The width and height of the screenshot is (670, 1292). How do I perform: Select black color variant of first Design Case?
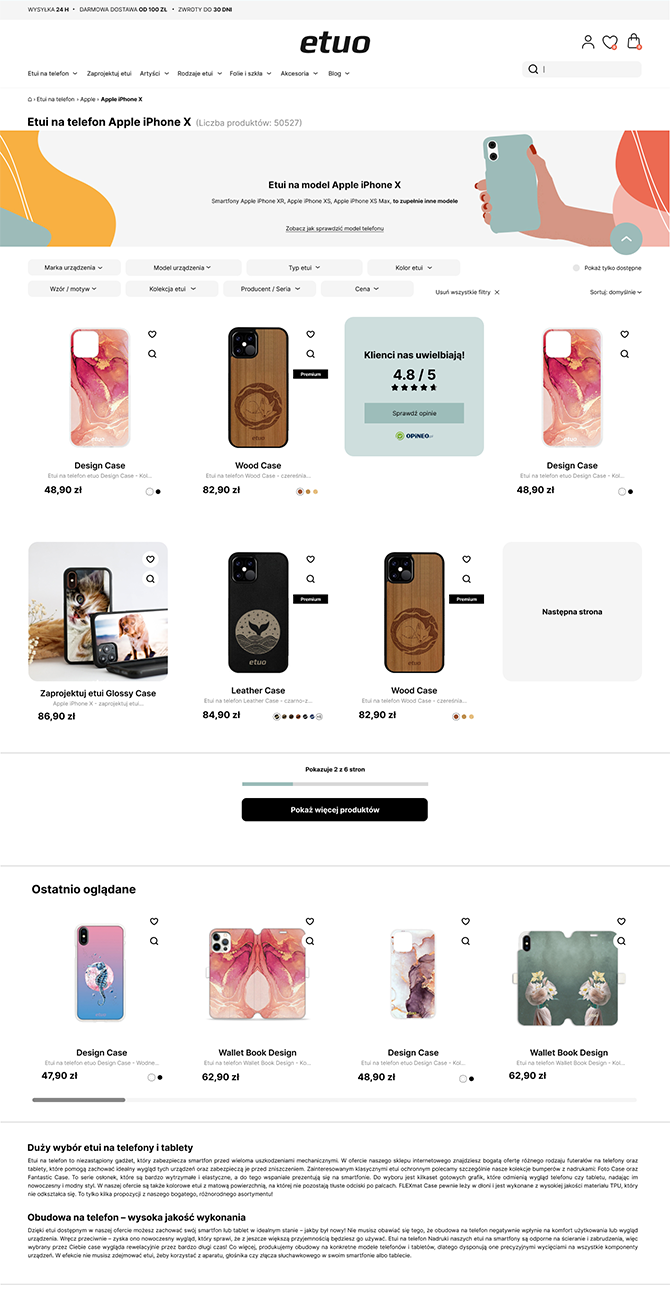[x=158, y=491]
